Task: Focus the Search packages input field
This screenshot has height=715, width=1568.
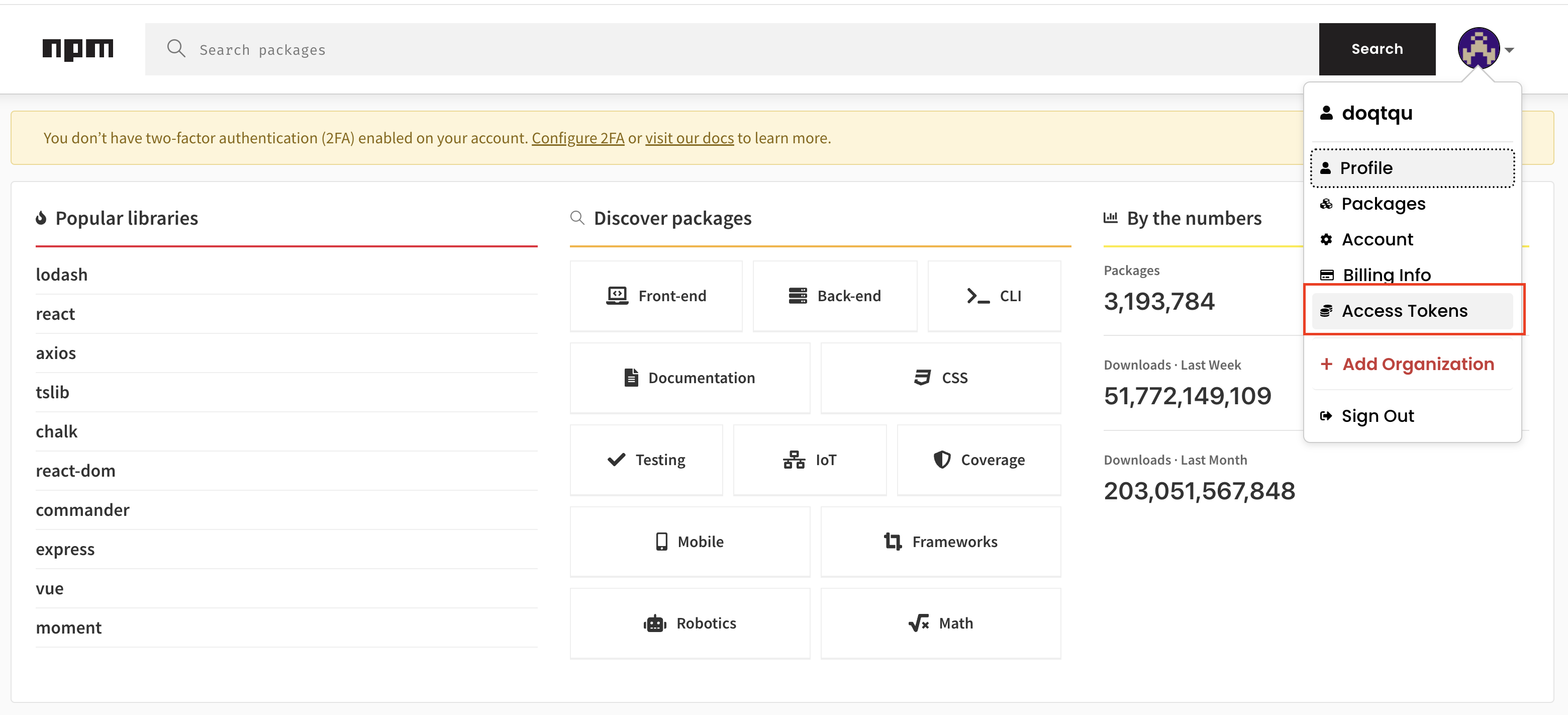Action: [730, 49]
